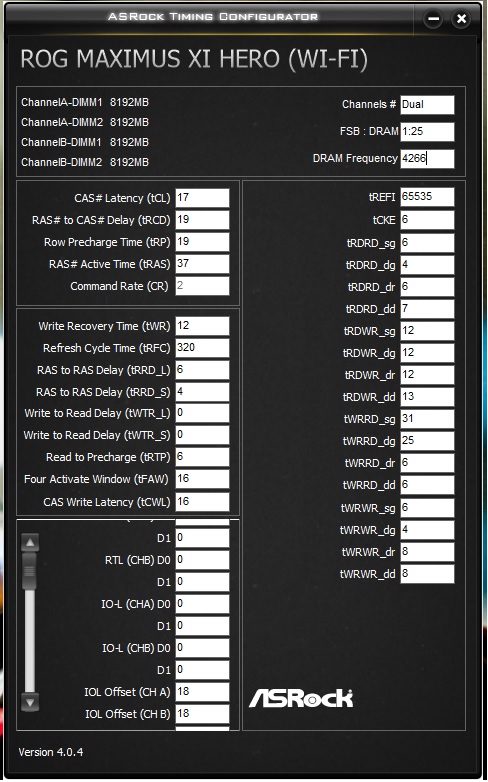Screen dimensions: 488x782
Task: Click the tRDWR_dg field
Action: (x=427, y=353)
